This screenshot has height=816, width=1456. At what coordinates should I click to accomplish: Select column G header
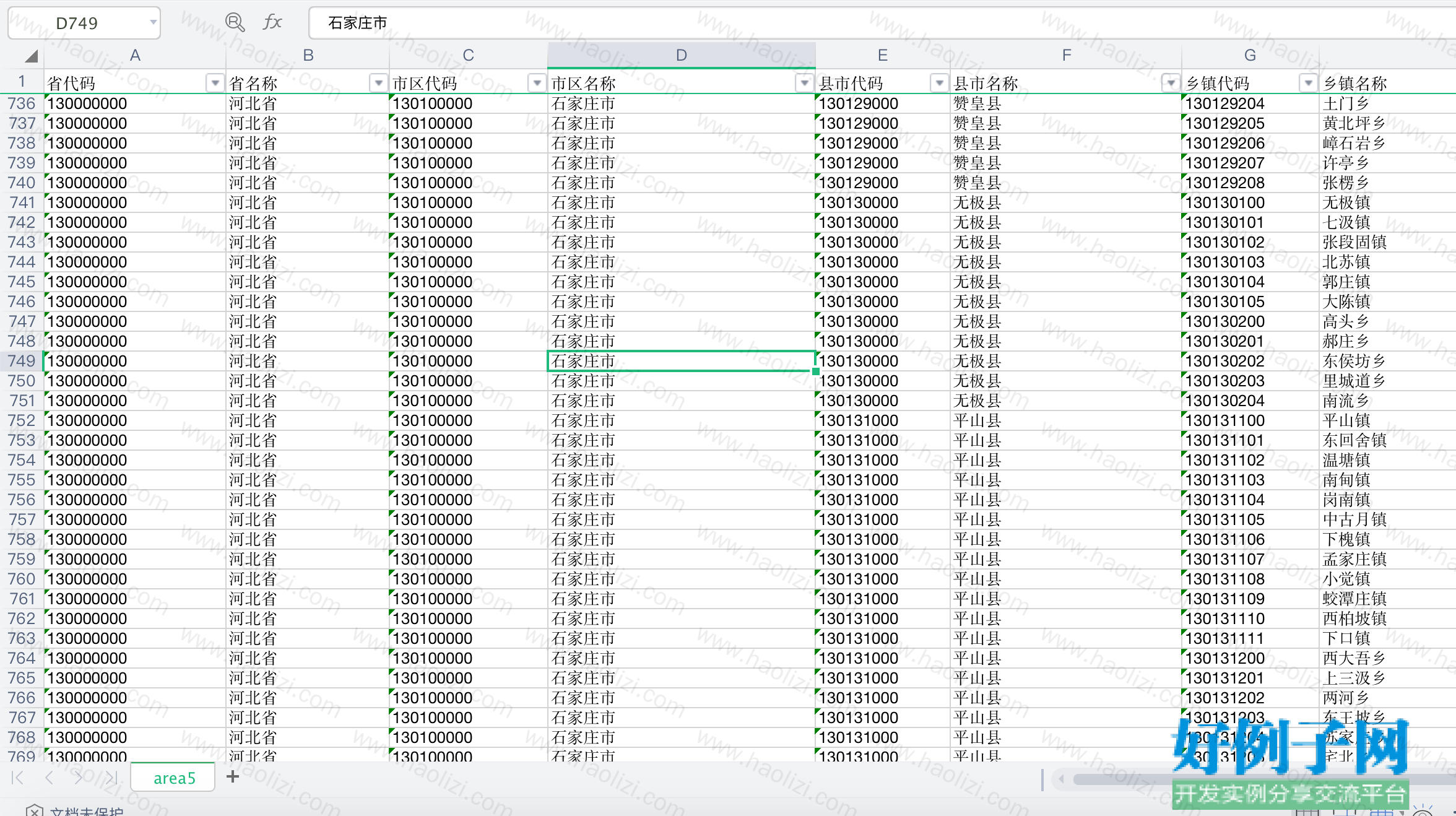(1250, 56)
